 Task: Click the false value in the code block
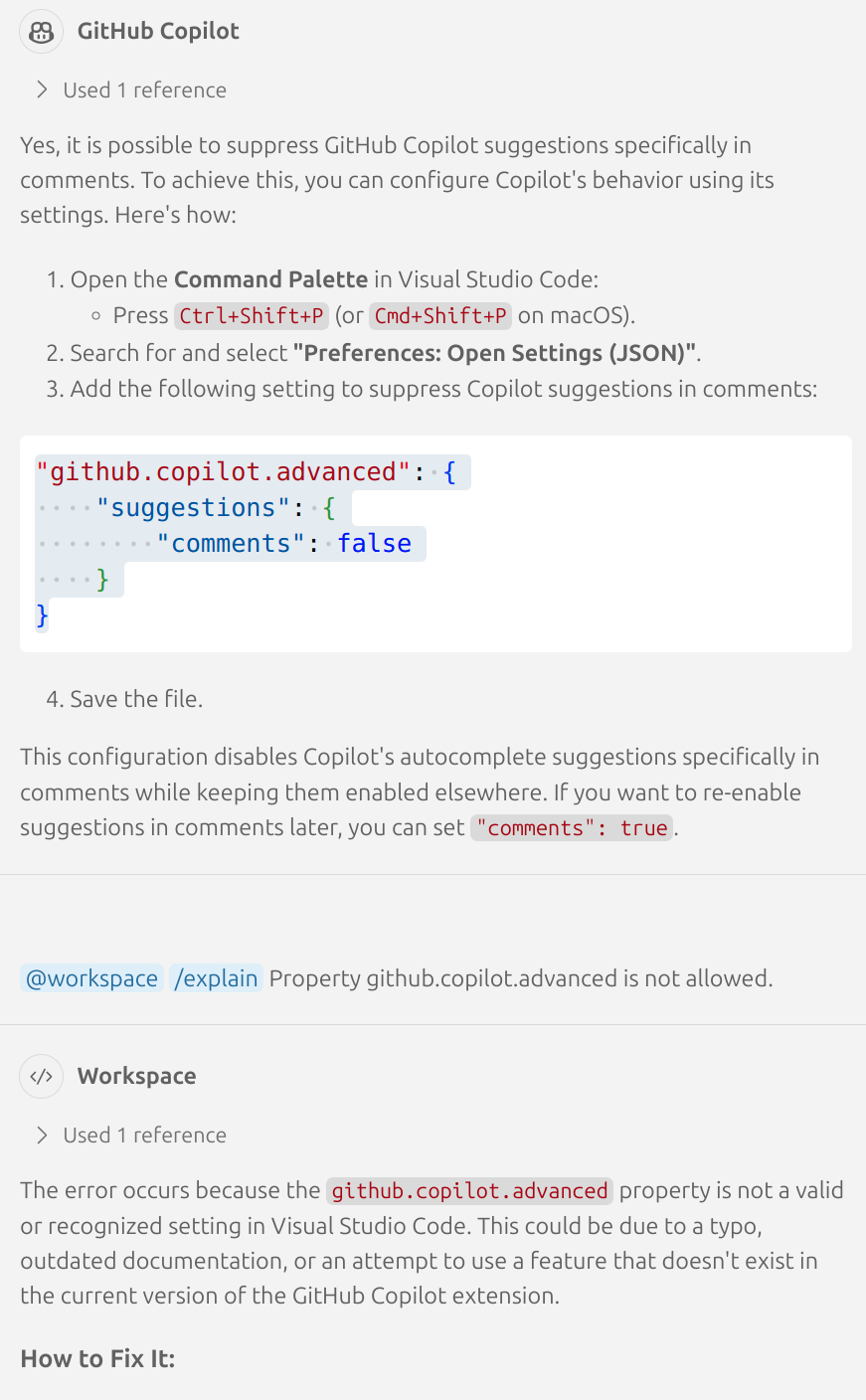(374, 544)
